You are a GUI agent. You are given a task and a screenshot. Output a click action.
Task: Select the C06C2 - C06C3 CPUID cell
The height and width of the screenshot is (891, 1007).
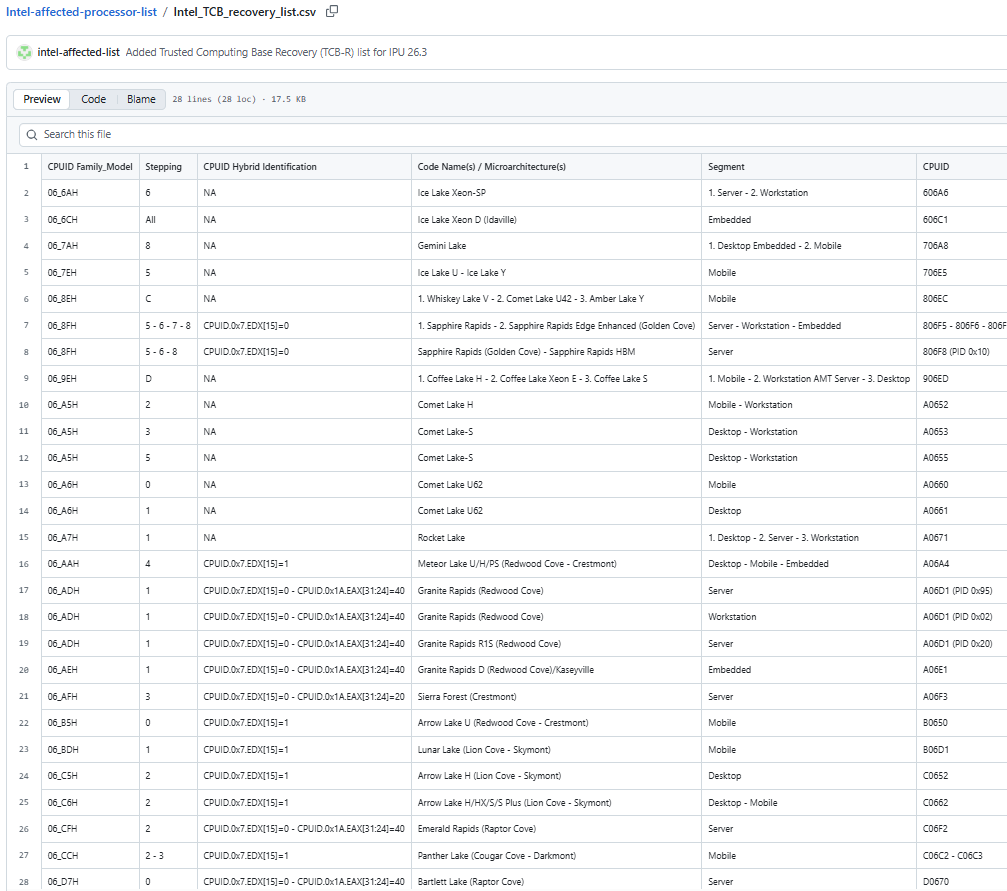(961, 856)
